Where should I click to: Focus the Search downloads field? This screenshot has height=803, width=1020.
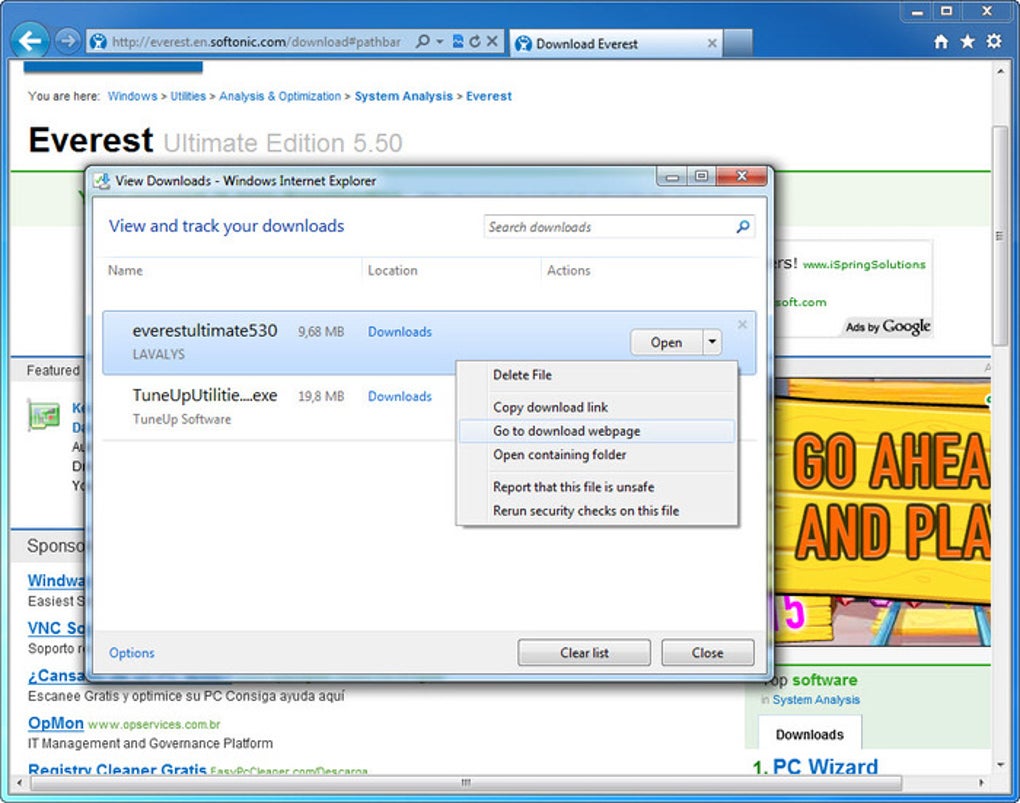click(618, 226)
